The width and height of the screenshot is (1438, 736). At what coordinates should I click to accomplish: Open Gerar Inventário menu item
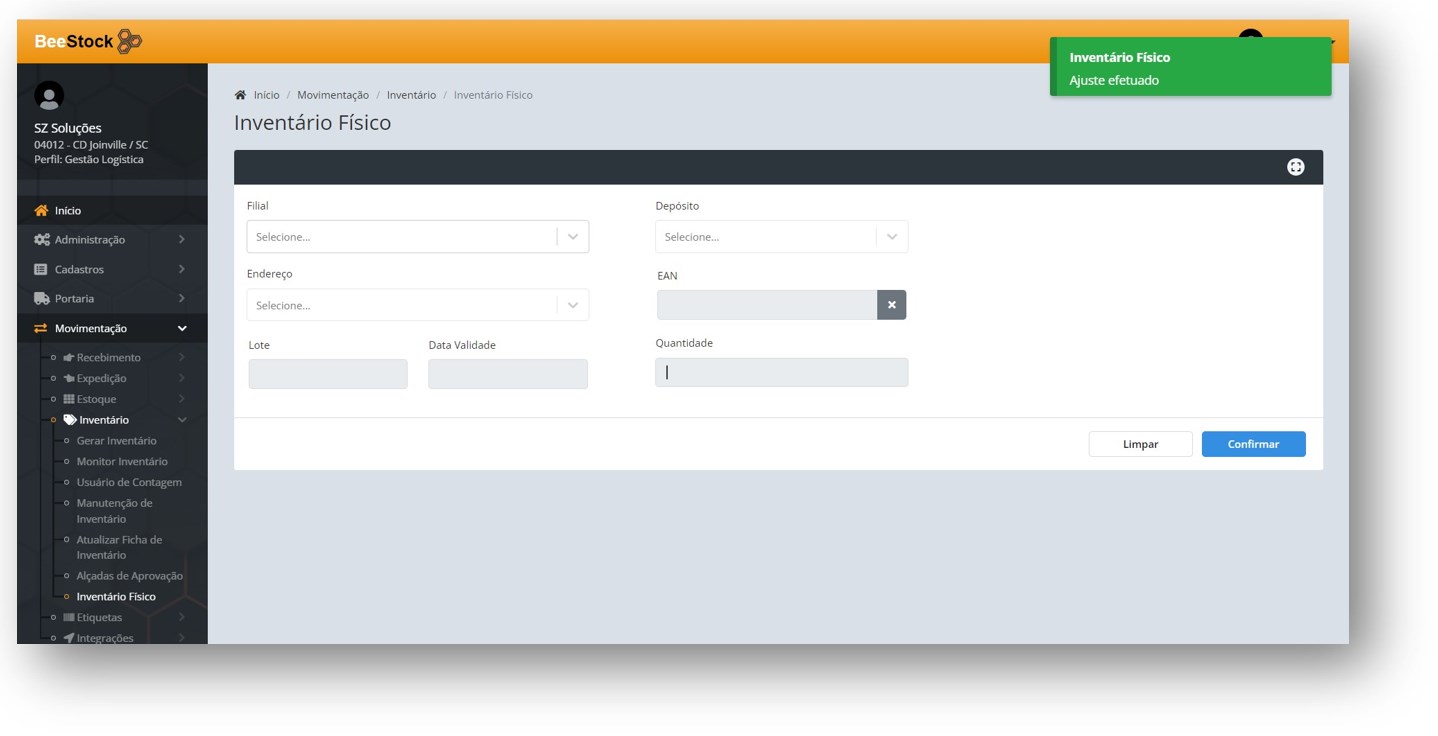tap(116, 441)
